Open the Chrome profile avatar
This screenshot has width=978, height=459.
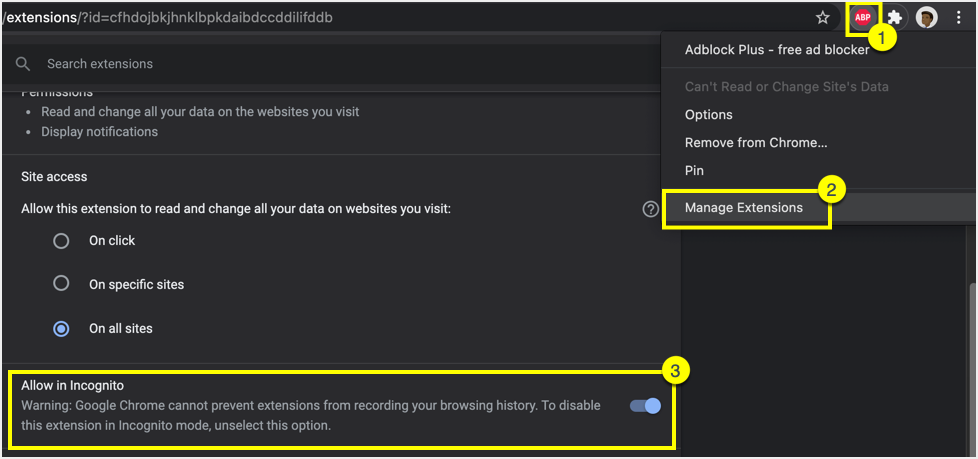(927, 18)
